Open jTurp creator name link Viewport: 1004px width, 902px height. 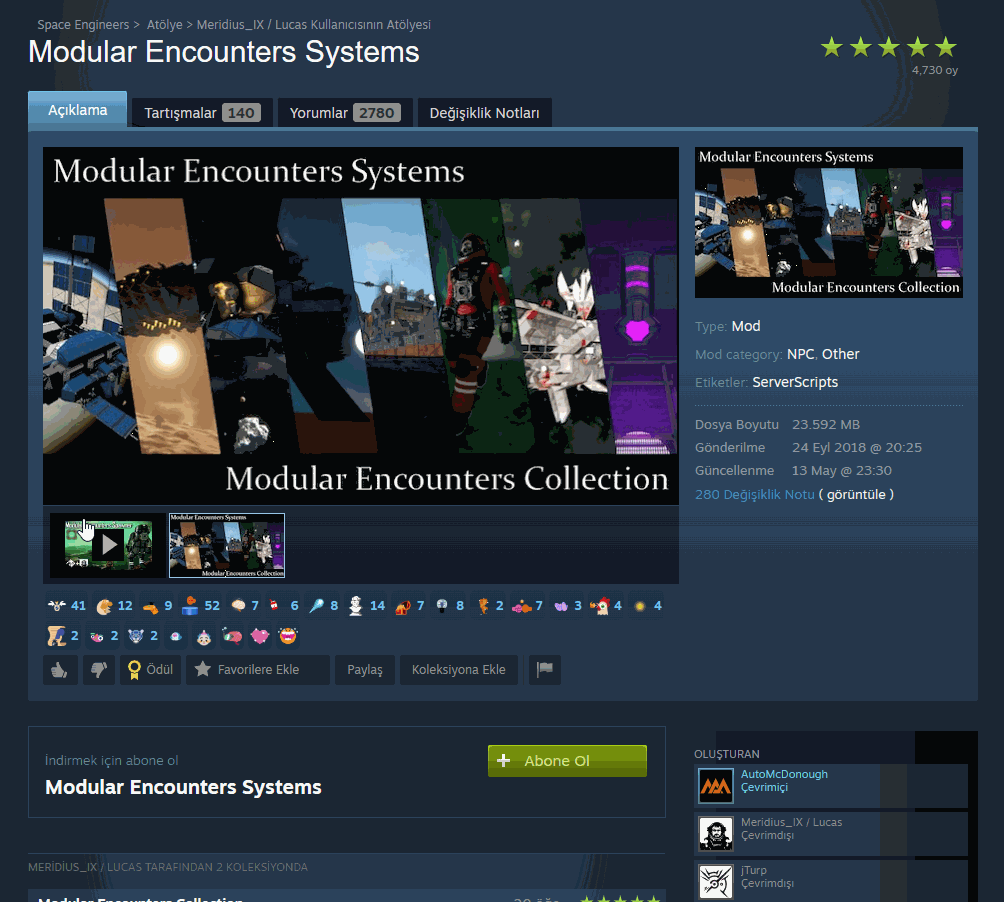coord(754,870)
